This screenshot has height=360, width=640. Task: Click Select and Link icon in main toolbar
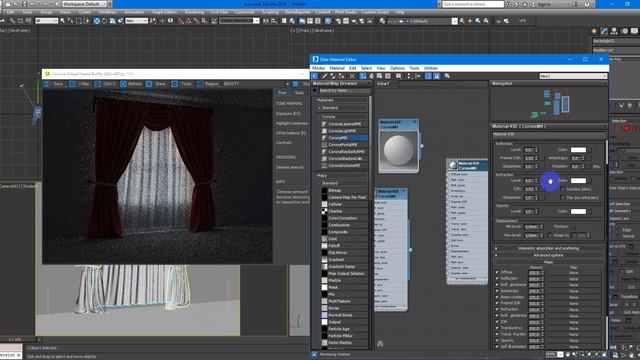(12, 21)
